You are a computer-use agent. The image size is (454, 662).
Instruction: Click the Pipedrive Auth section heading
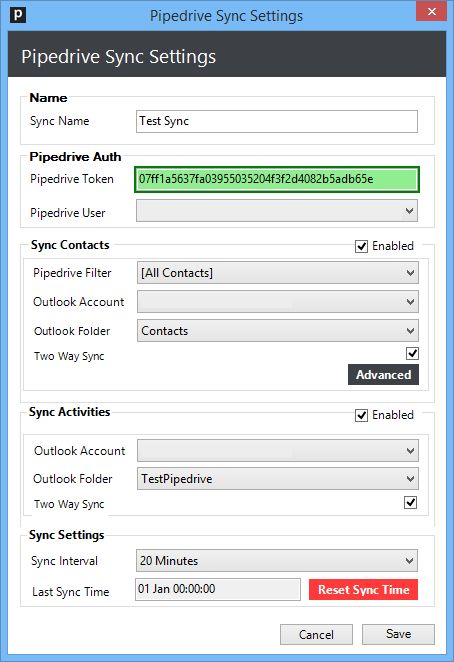tap(75, 157)
